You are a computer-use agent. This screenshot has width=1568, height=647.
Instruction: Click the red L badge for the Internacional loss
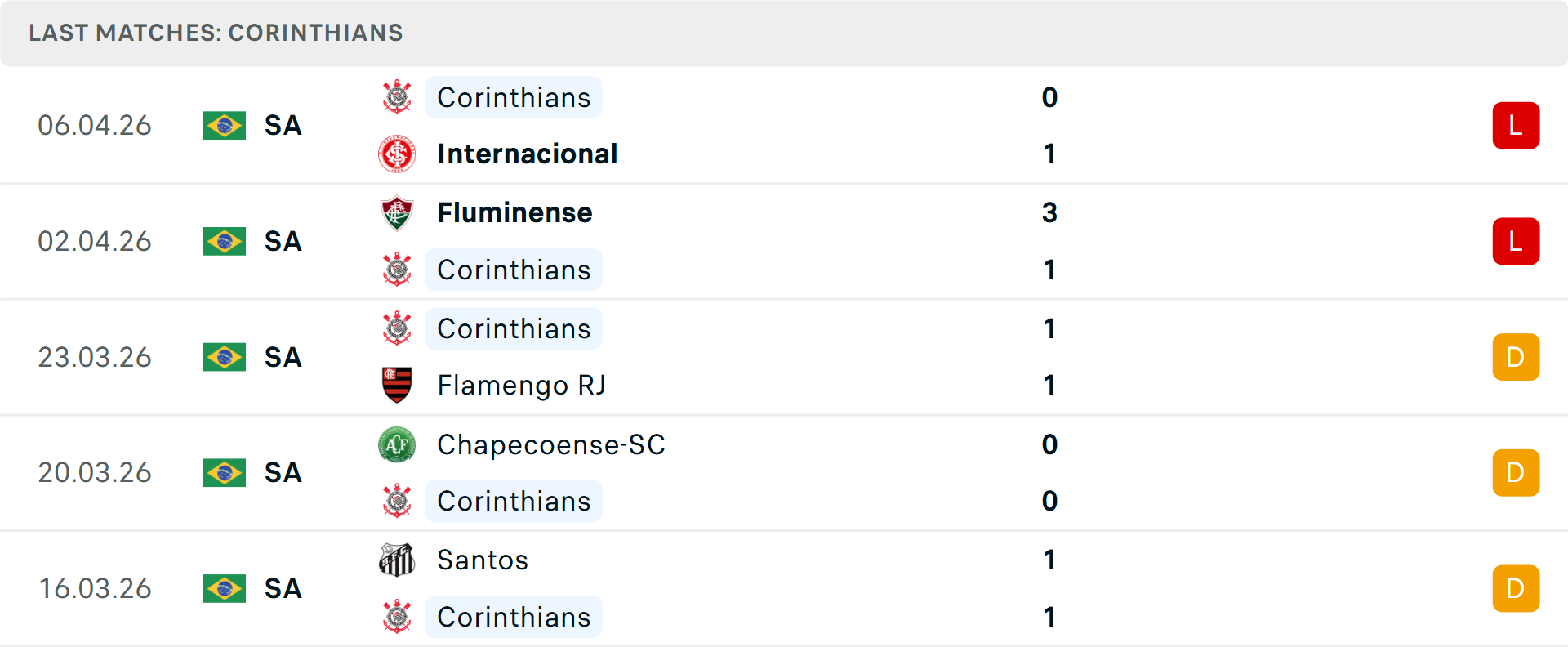coord(1517,125)
